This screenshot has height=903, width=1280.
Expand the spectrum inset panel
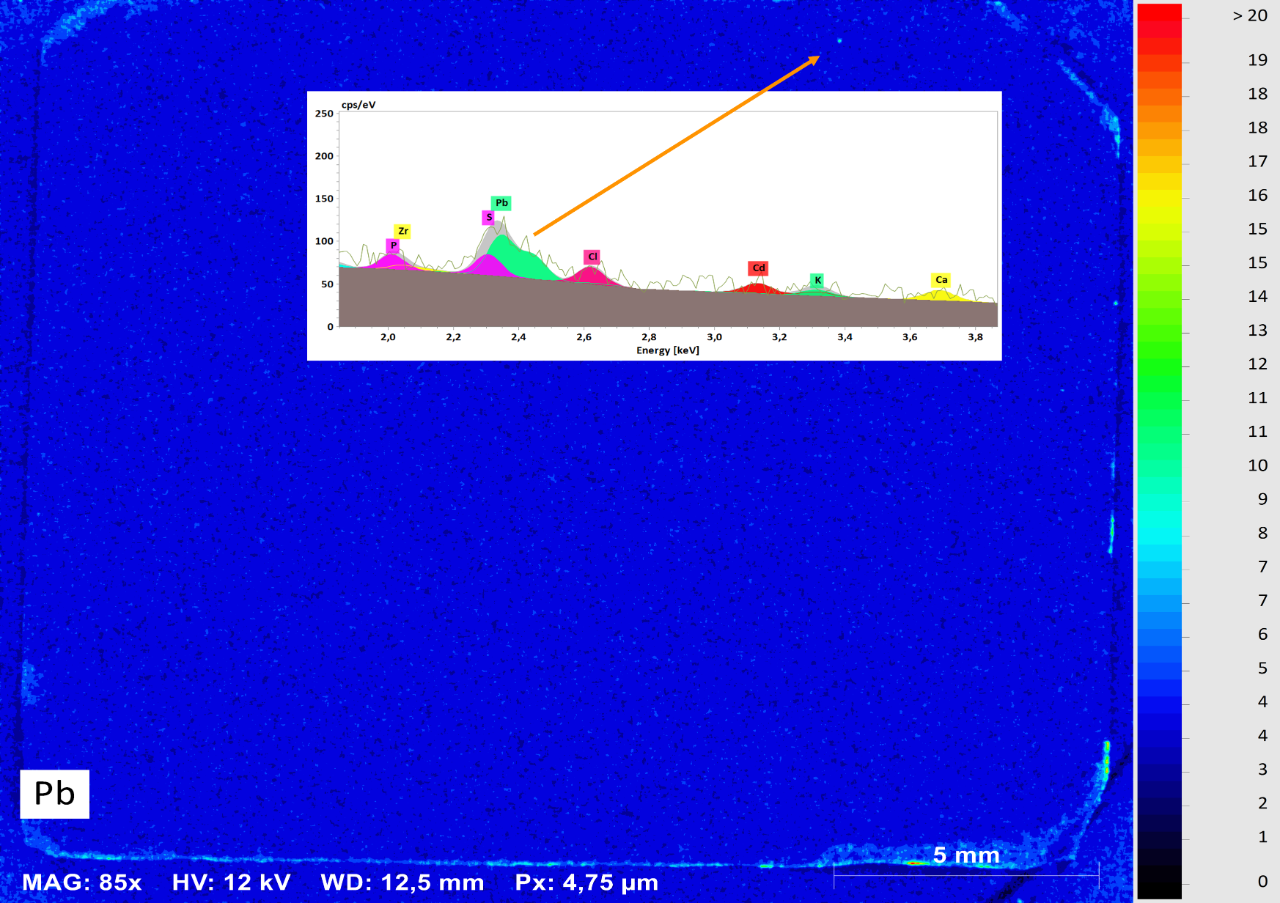(x=654, y=225)
